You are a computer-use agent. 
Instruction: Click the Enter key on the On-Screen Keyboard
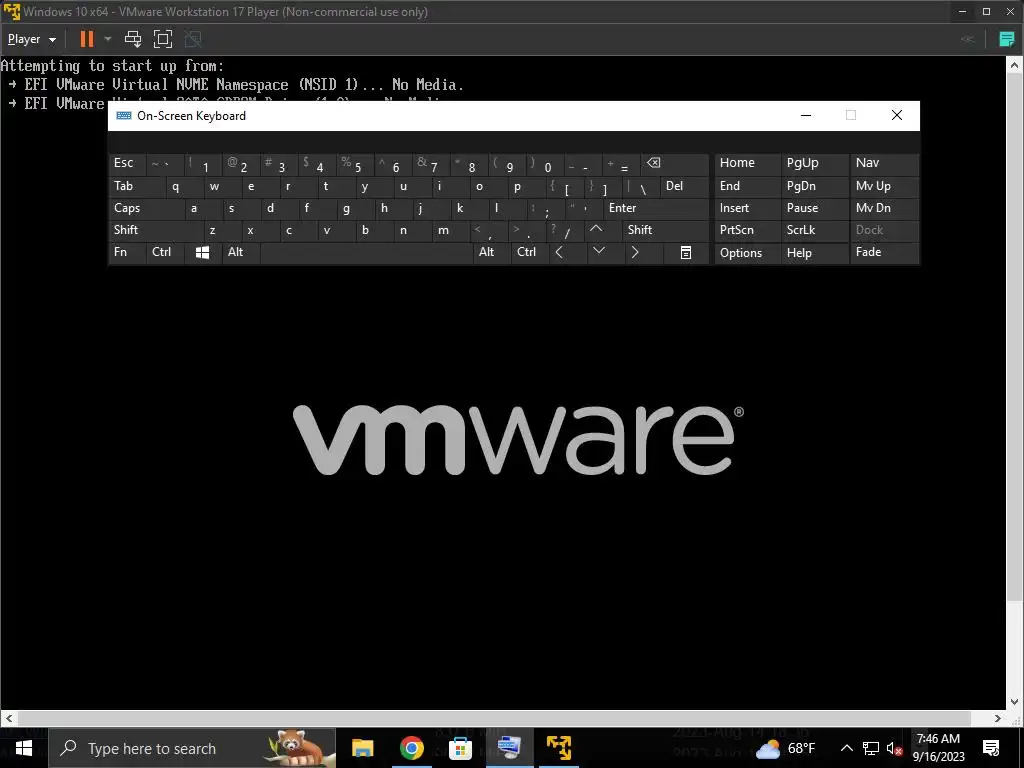pyautogui.click(x=656, y=208)
